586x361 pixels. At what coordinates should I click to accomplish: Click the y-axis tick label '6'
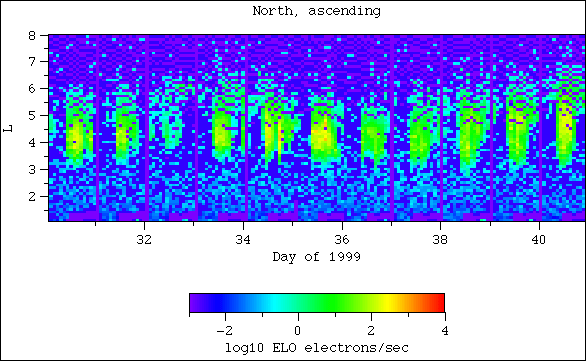point(32,89)
